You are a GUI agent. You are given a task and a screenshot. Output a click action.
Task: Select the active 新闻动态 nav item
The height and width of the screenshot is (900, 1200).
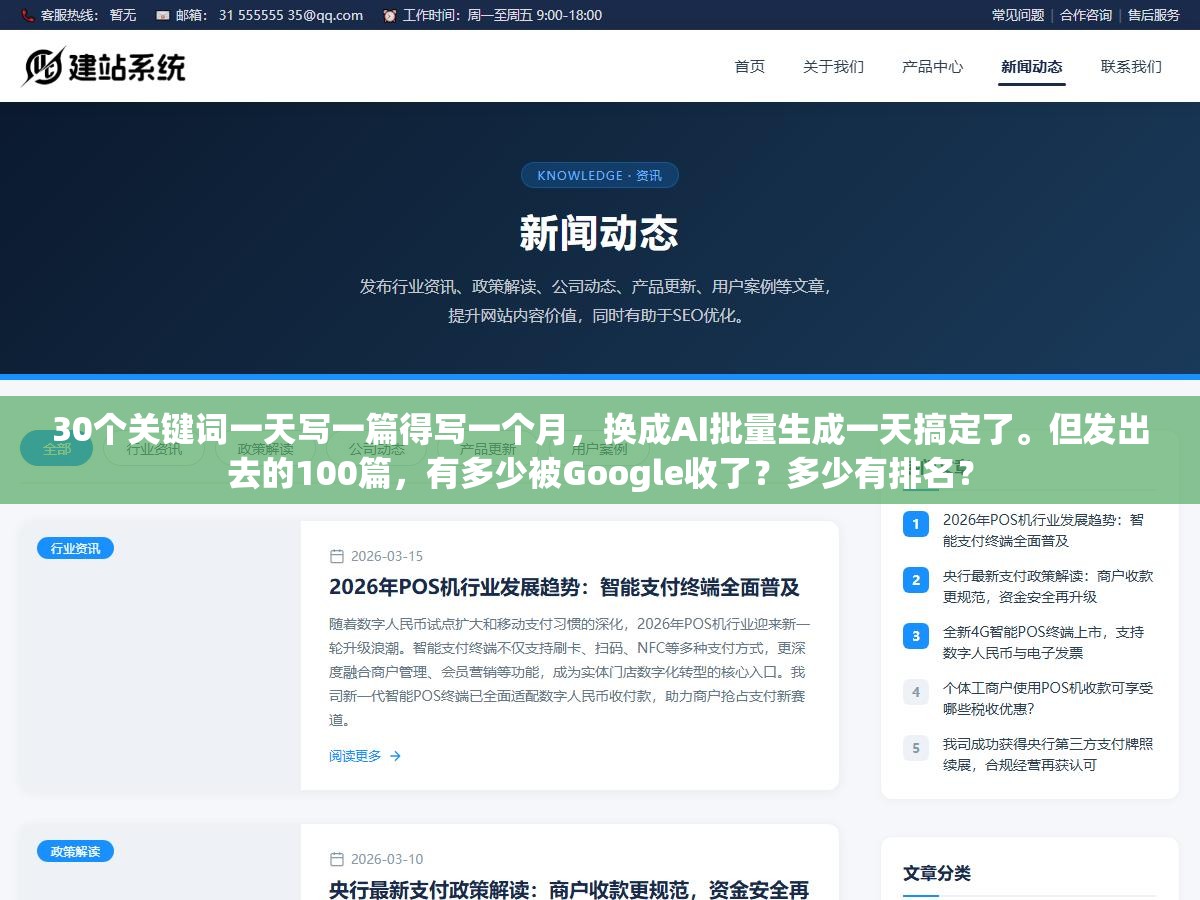(x=1032, y=66)
